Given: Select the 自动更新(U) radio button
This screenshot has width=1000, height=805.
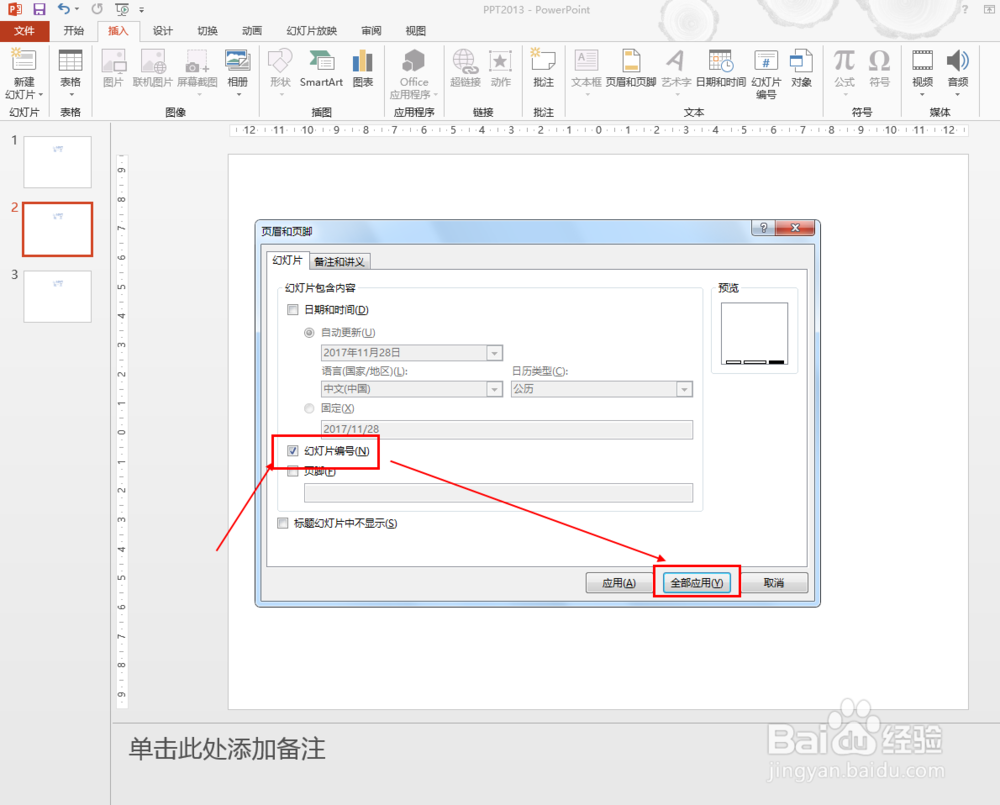Looking at the screenshot, I should click(x=309, y=333).
